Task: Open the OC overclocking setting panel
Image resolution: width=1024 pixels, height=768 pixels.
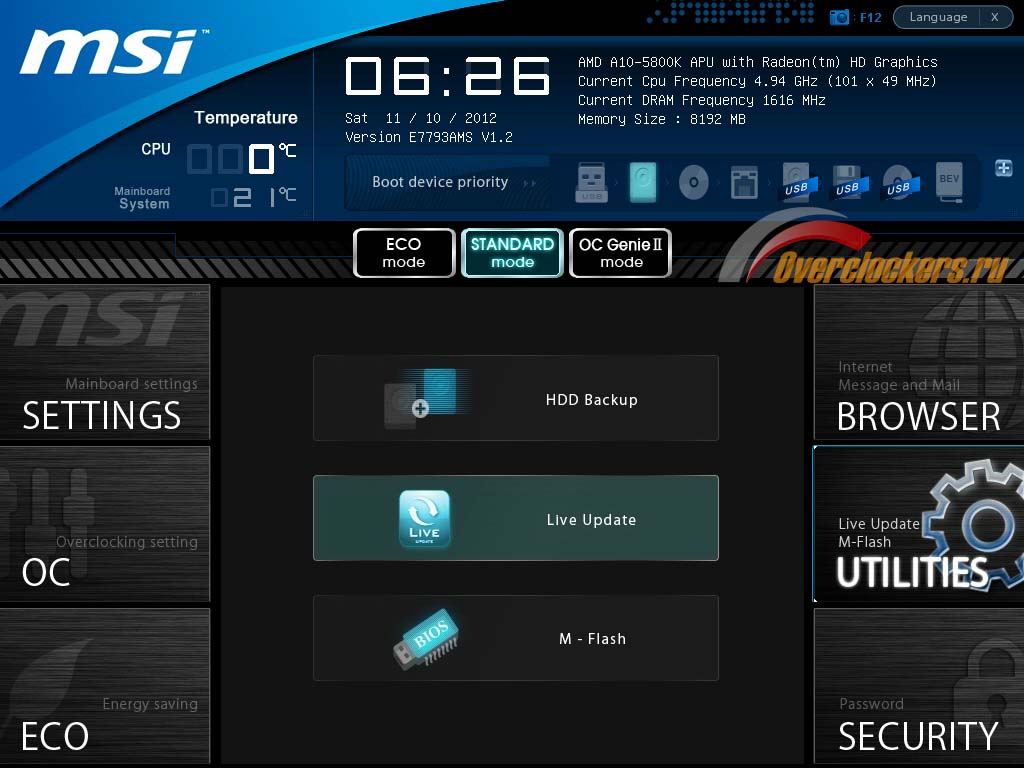Action: [104, 524]
